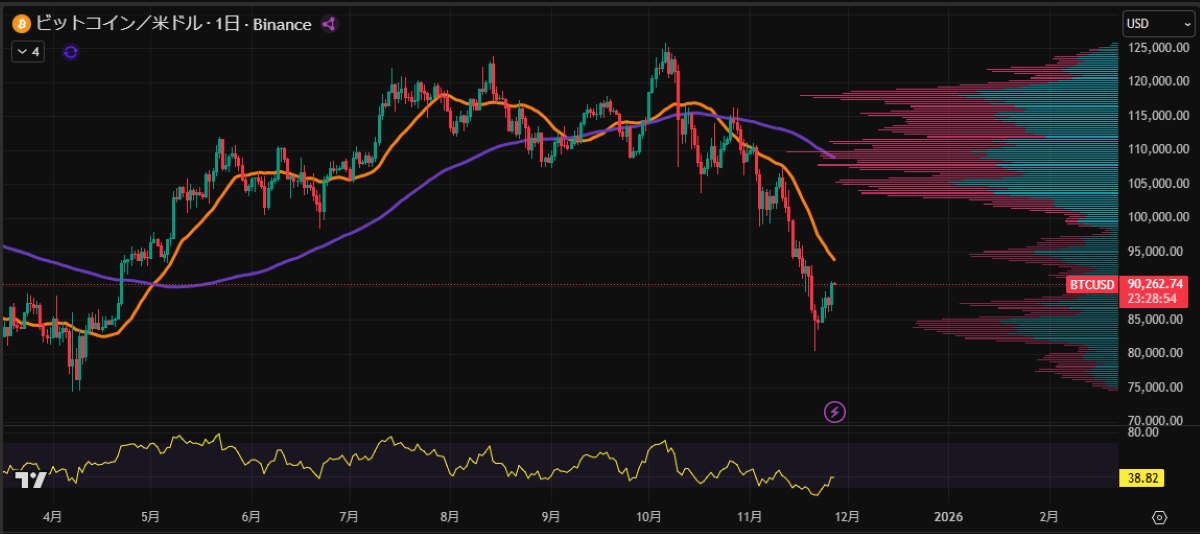
Task: Click the 70,000.00 price axis label
Action: click(x=1157, y=421)
